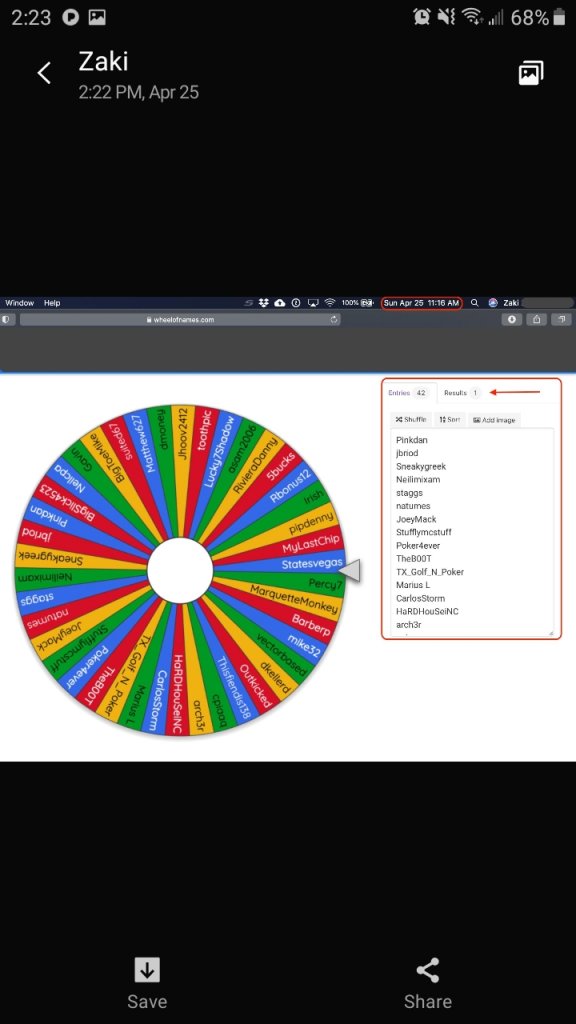The width and height of the screenshot is (576, 1024).
Task: Click the Shuffle button
Action: [x=411, y=420]
